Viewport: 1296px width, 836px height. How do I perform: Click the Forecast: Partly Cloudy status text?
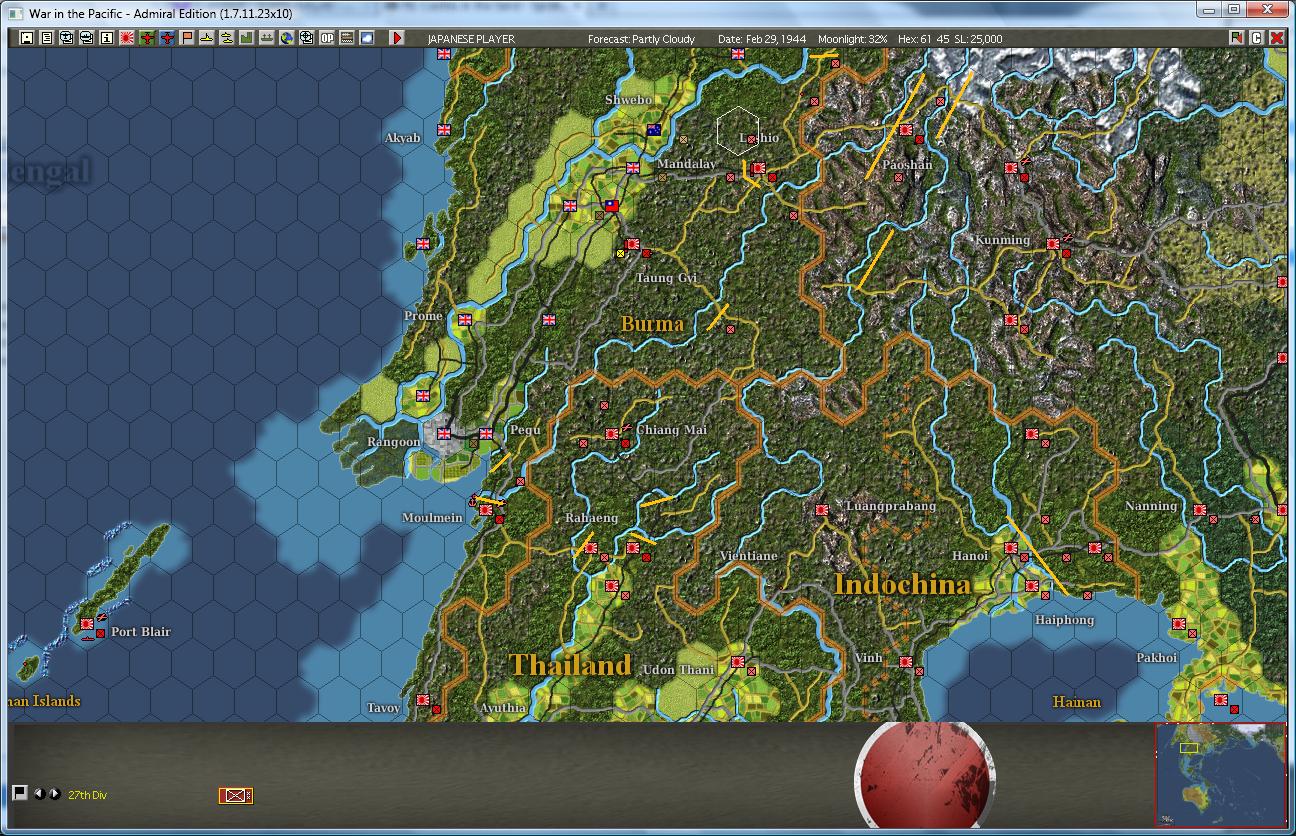[x=641, y=39]
